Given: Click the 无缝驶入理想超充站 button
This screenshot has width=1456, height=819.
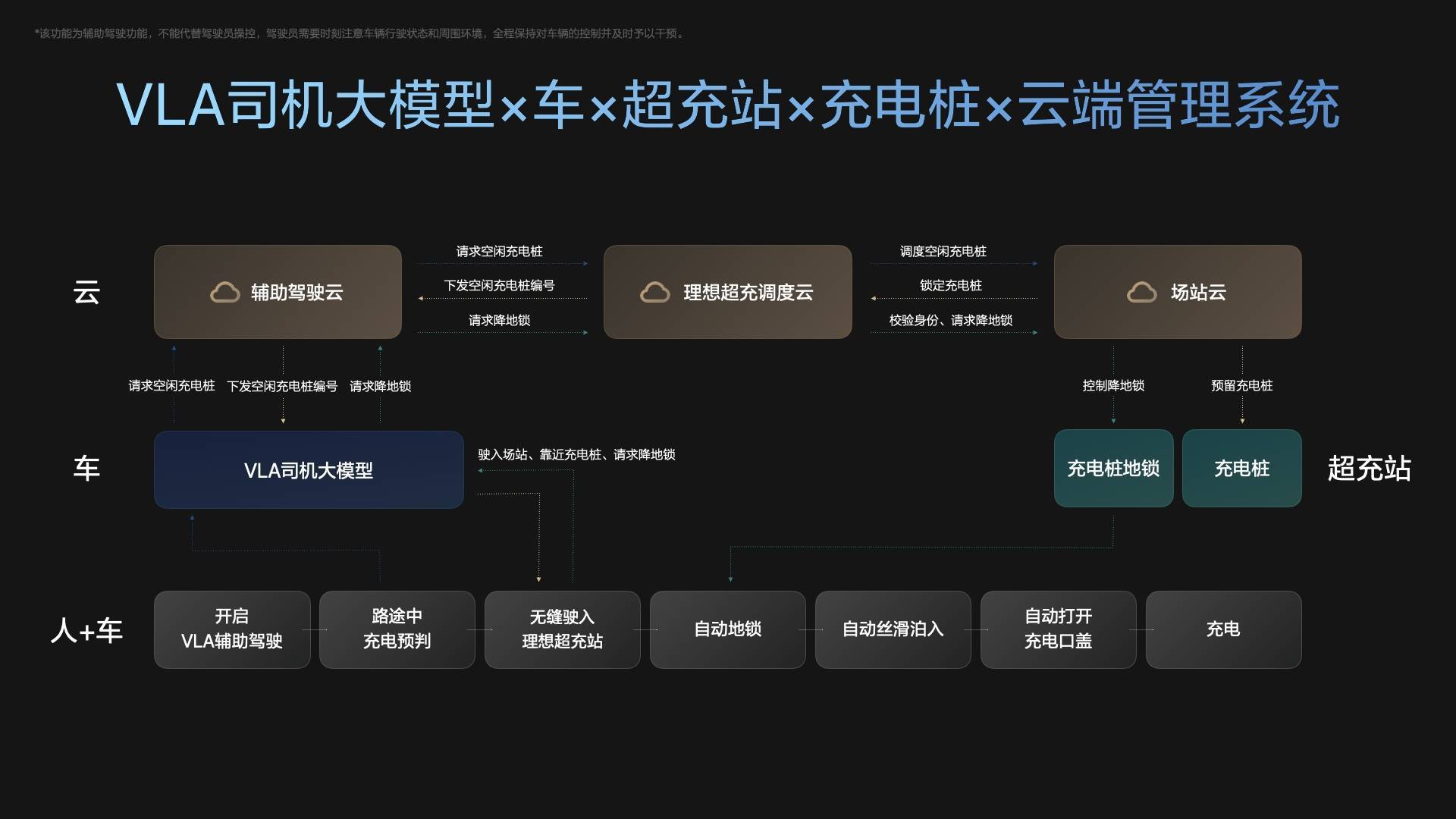Looking at the screenshot, I should point(562,629).
